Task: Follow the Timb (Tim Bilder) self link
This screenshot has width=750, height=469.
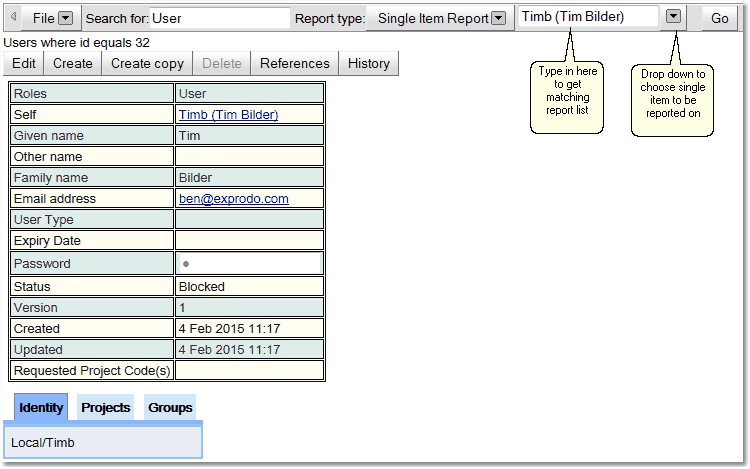Action: point(228,115)
